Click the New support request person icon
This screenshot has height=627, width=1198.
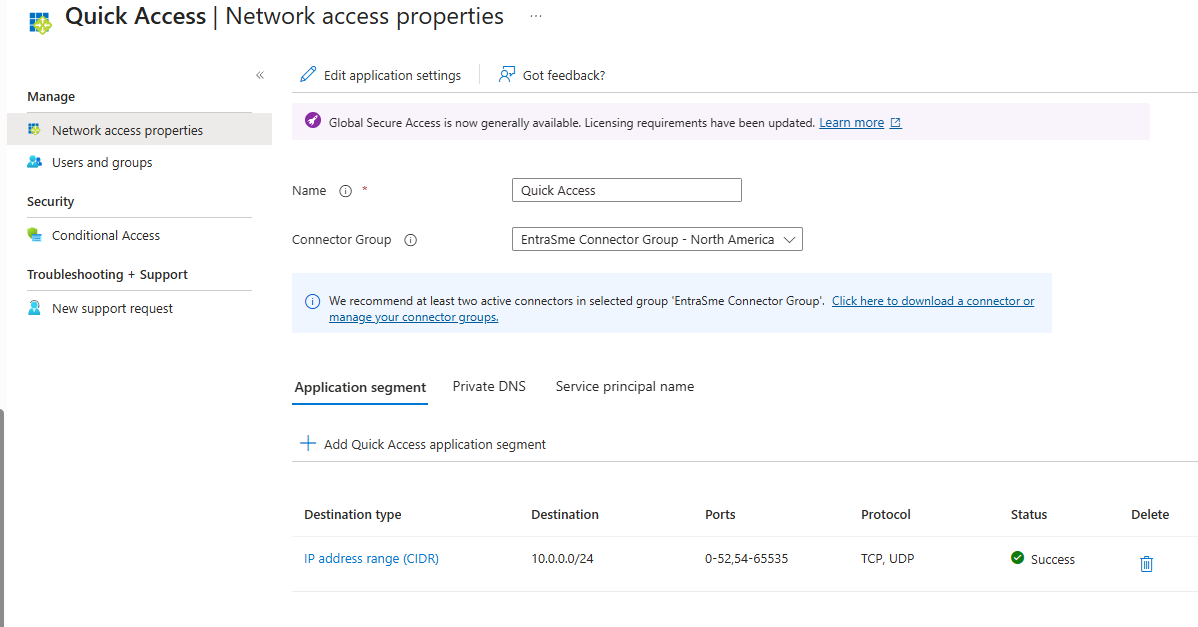34,308
